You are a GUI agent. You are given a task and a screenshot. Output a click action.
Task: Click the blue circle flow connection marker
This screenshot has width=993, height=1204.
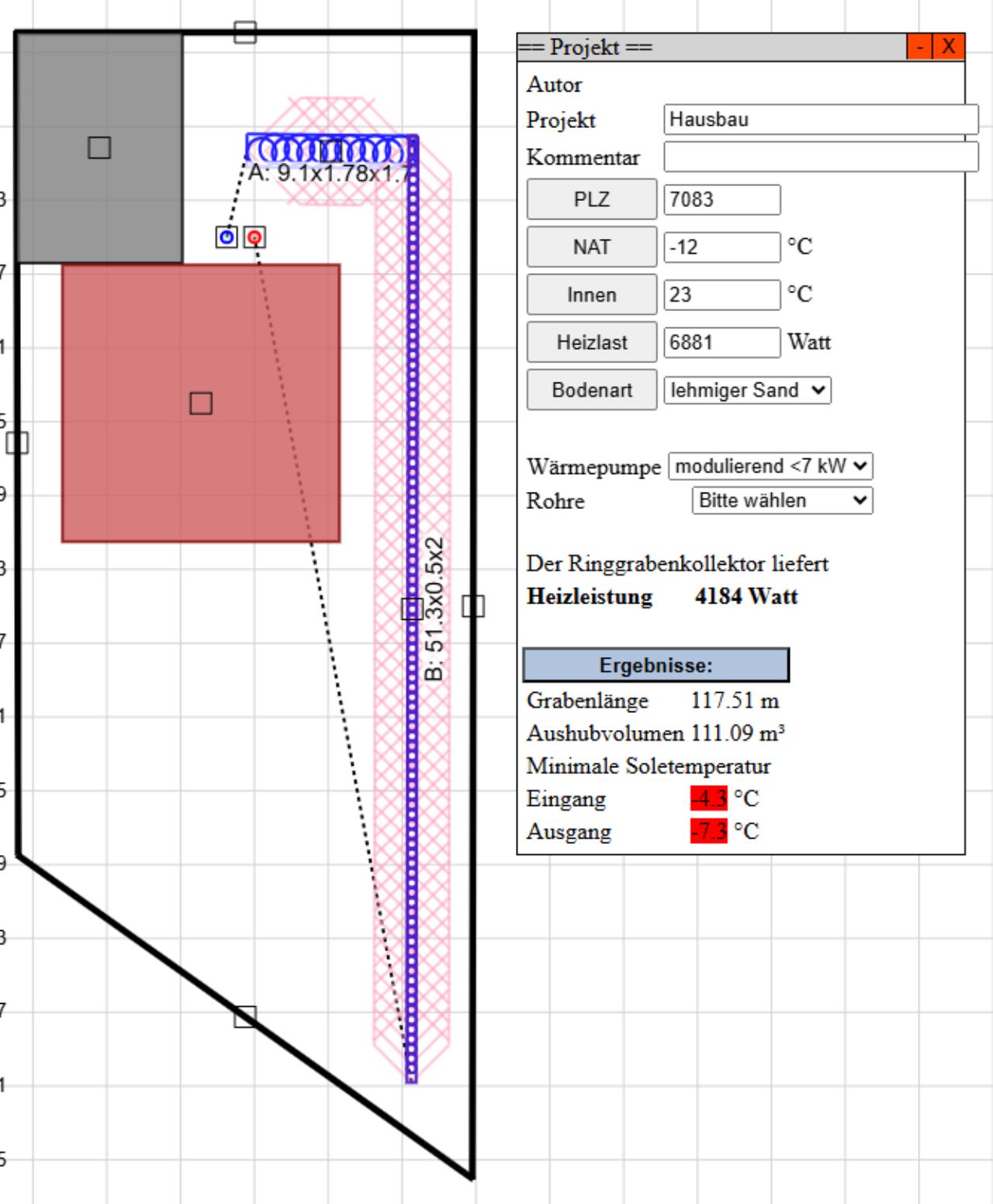[227, 237]
